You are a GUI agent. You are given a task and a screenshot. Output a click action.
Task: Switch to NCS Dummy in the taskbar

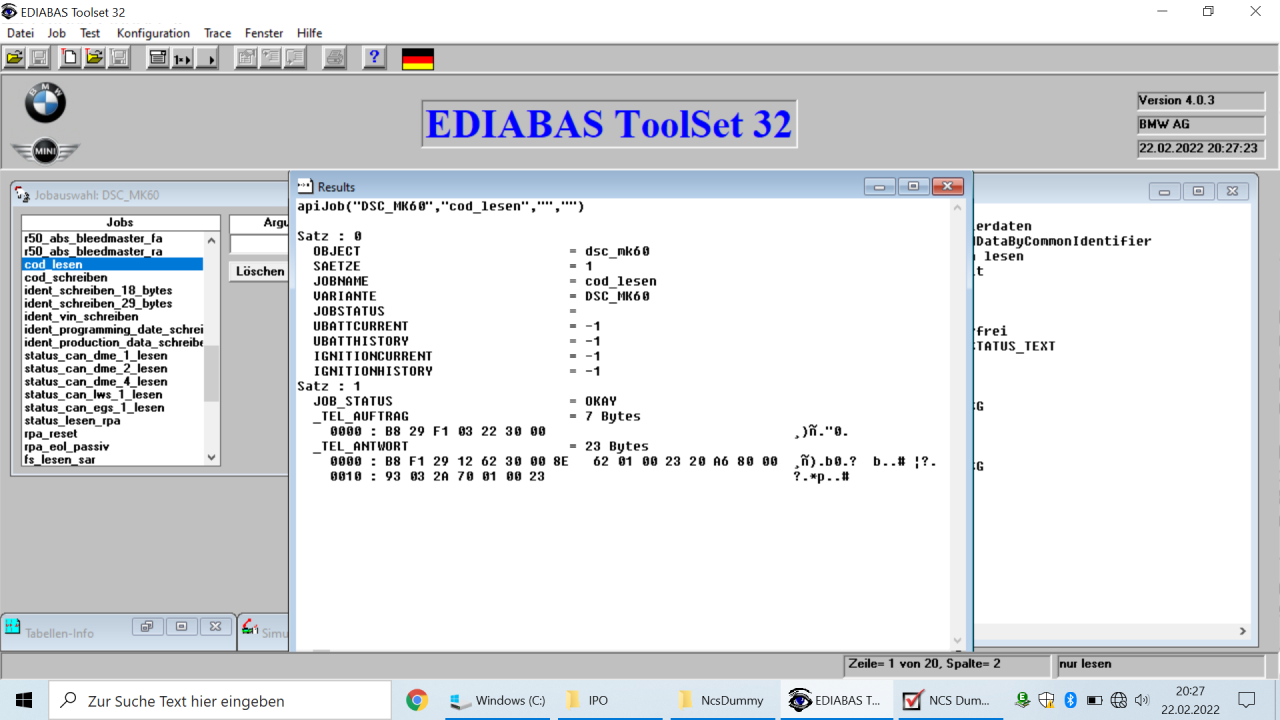[946, 700]
